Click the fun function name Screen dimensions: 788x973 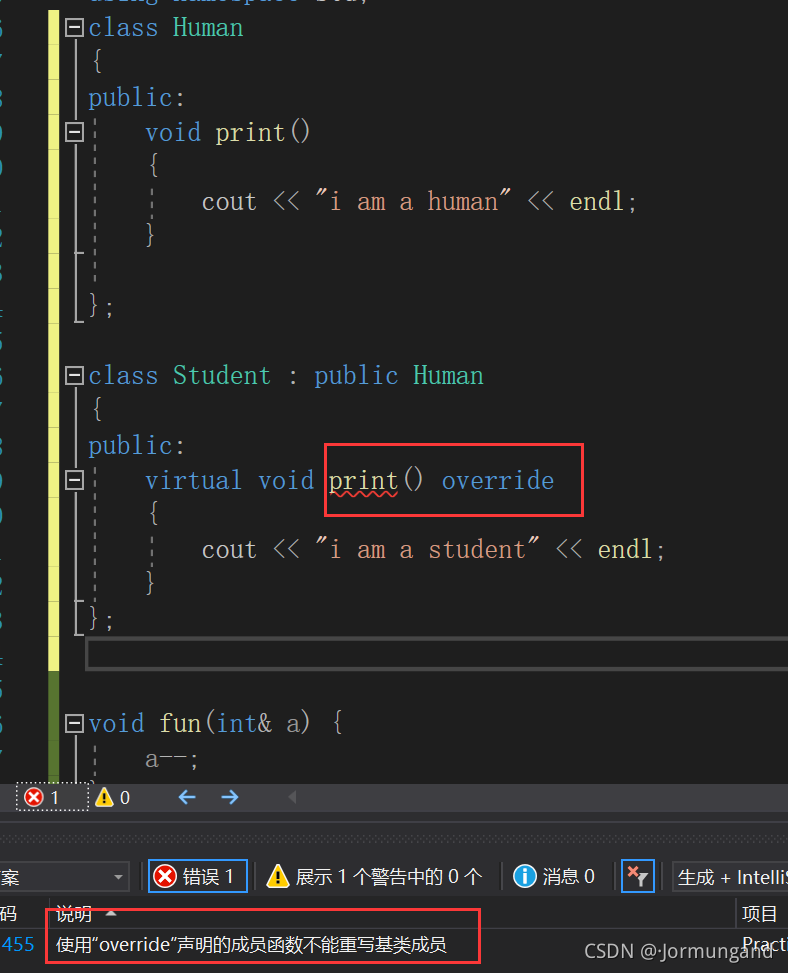tap(180, 724)
